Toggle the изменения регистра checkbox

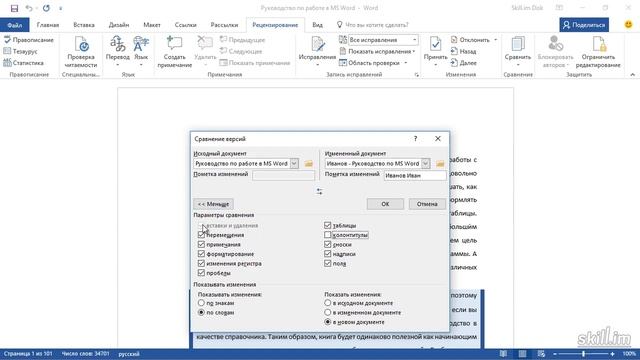pos(201,263)
